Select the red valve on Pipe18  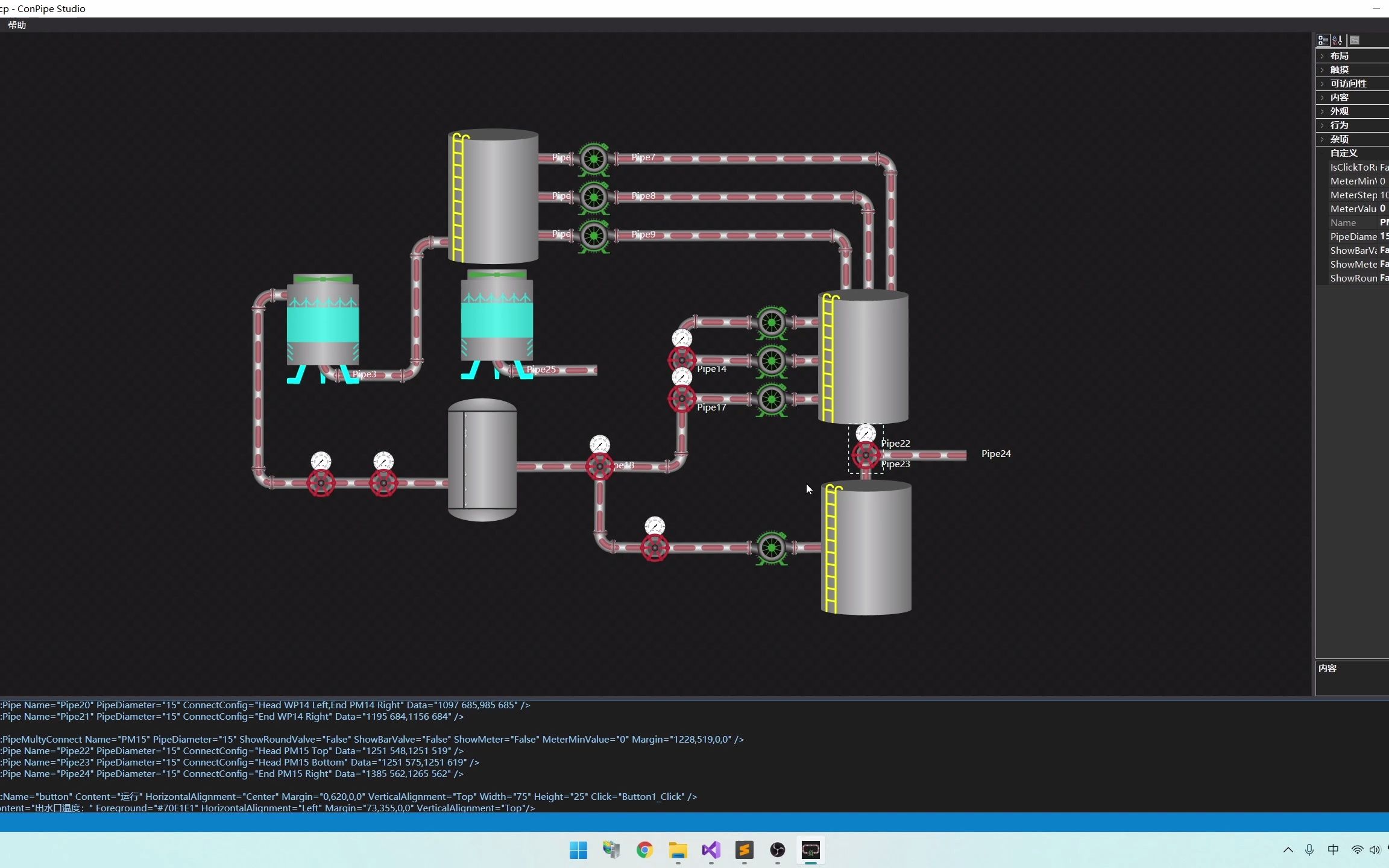coord(600,466)
